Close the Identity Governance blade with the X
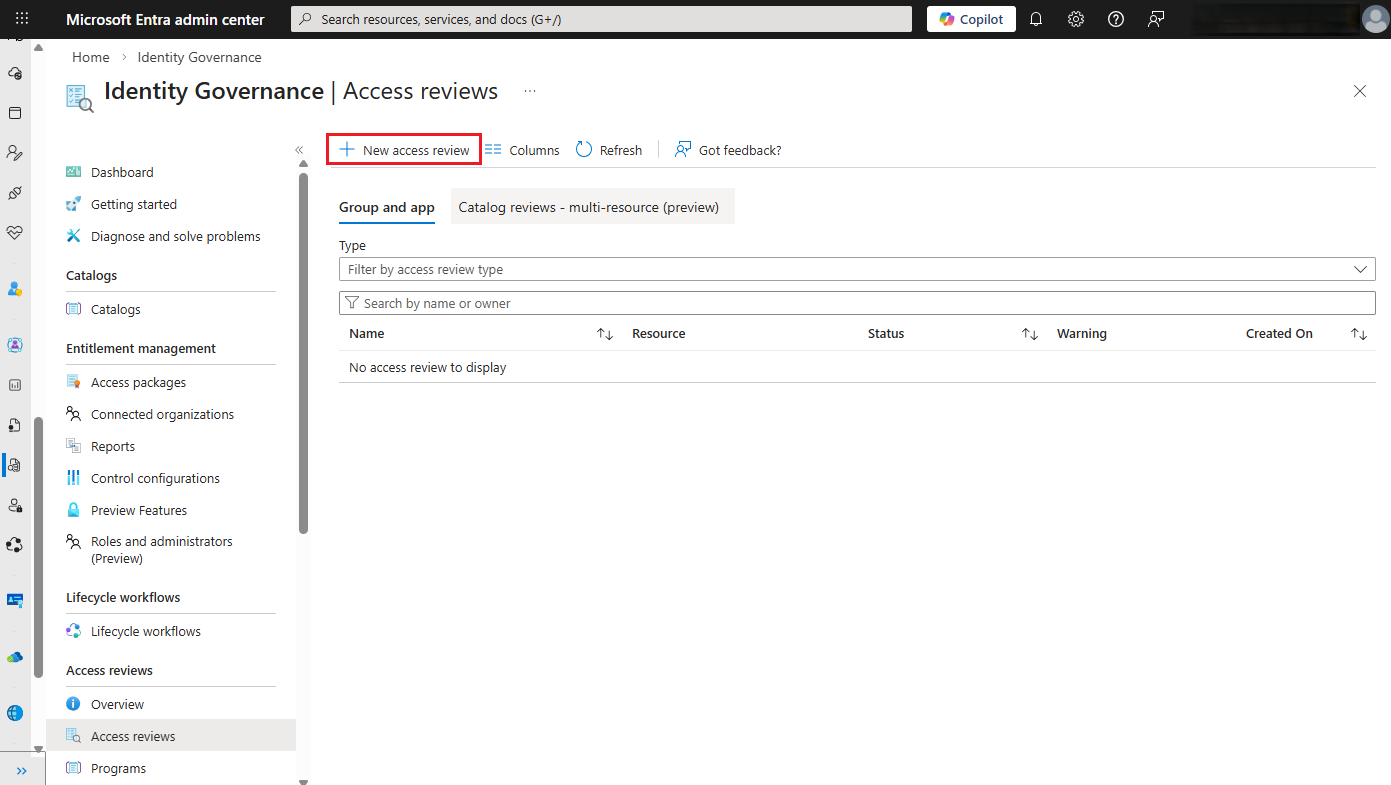The height and width of the screenshot is (785, 1391). coord(1360,91)
